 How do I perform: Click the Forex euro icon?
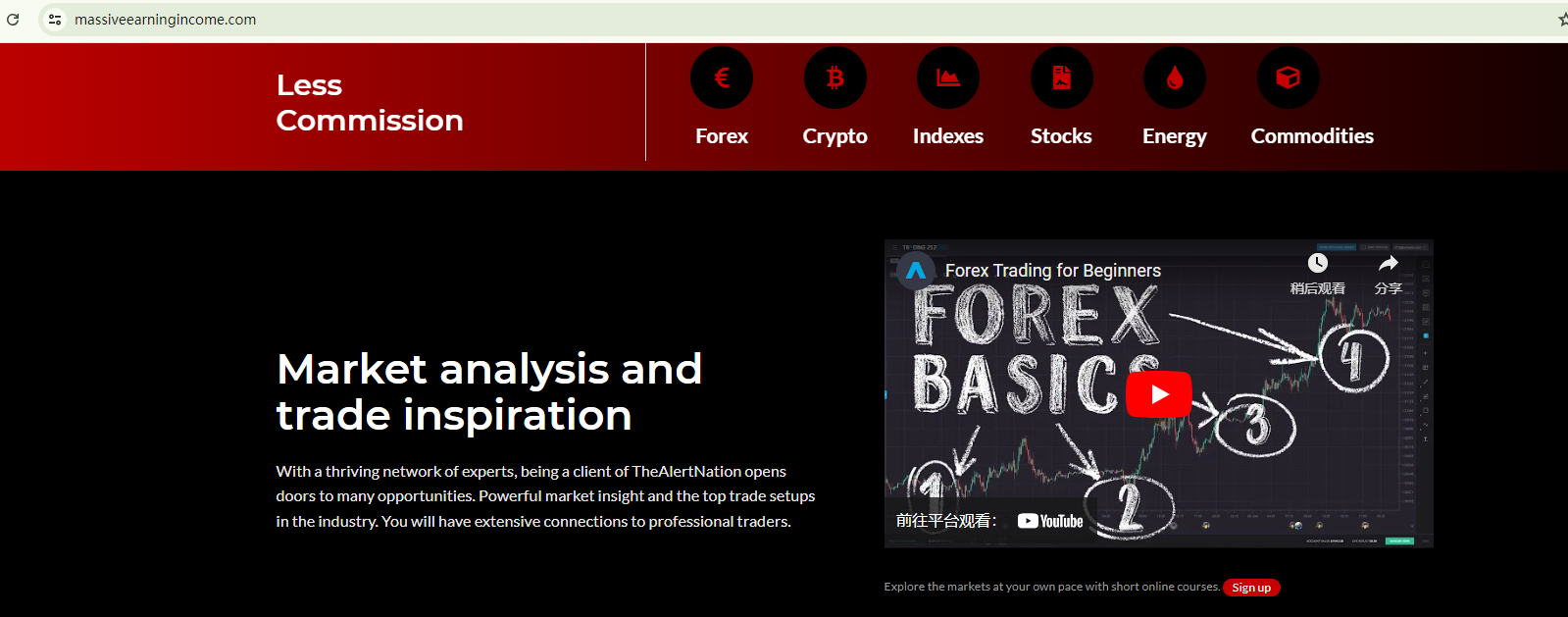[x=722, y=77]
